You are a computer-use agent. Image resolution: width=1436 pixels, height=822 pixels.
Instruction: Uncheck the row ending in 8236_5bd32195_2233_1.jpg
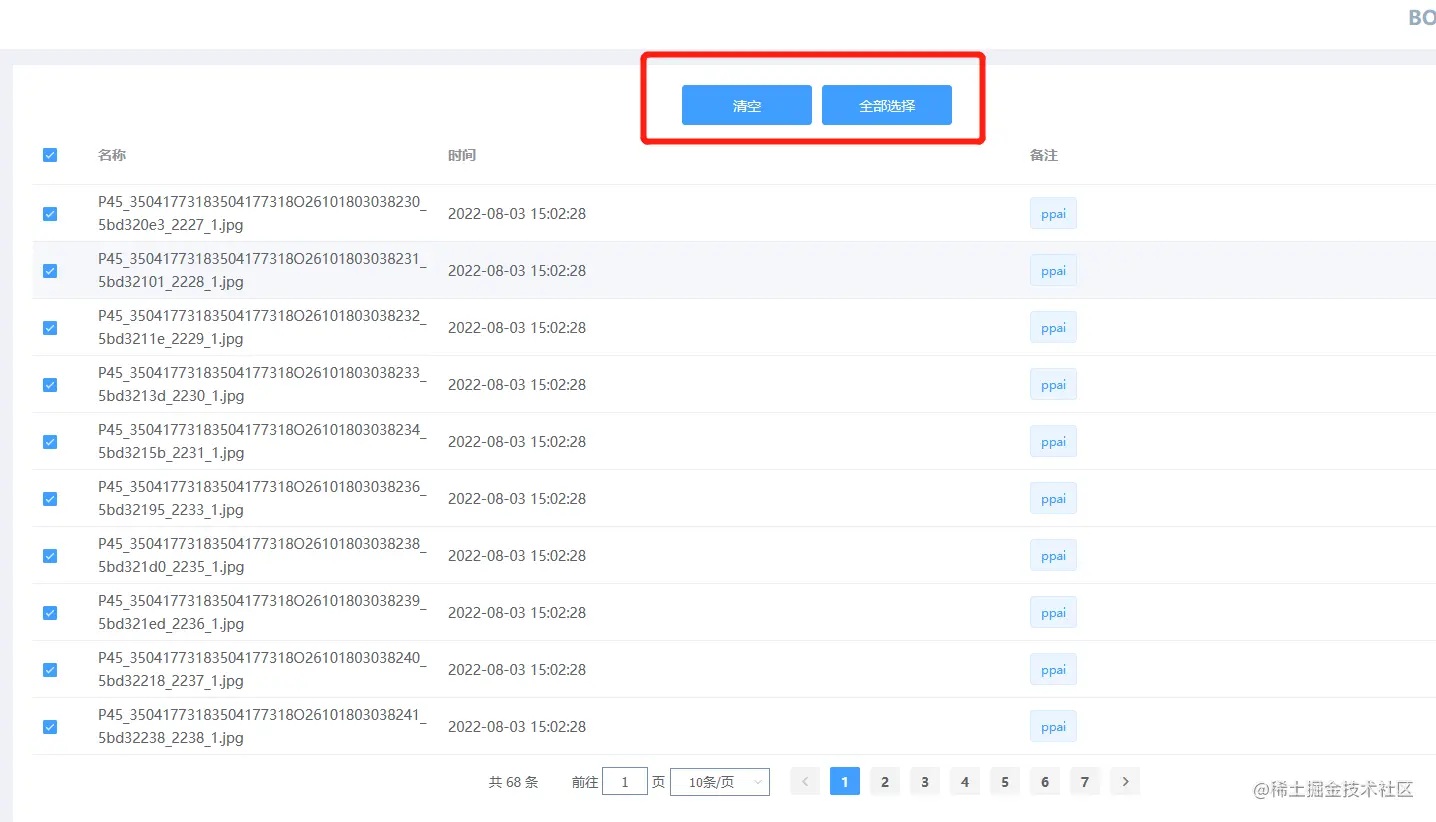coord(49,498)
